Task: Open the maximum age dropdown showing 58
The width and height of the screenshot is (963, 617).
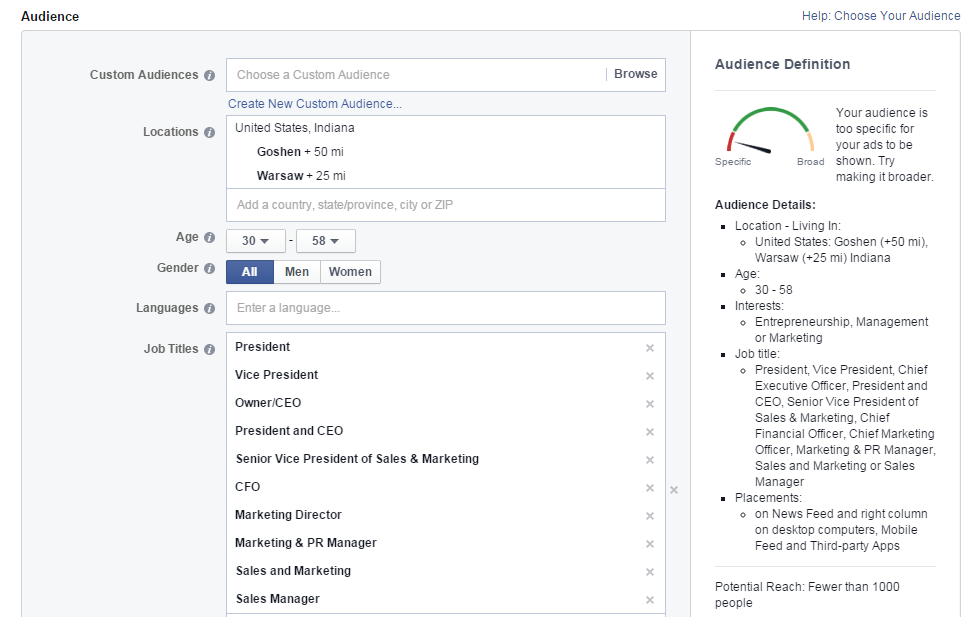Action: (x=325, y=241)
